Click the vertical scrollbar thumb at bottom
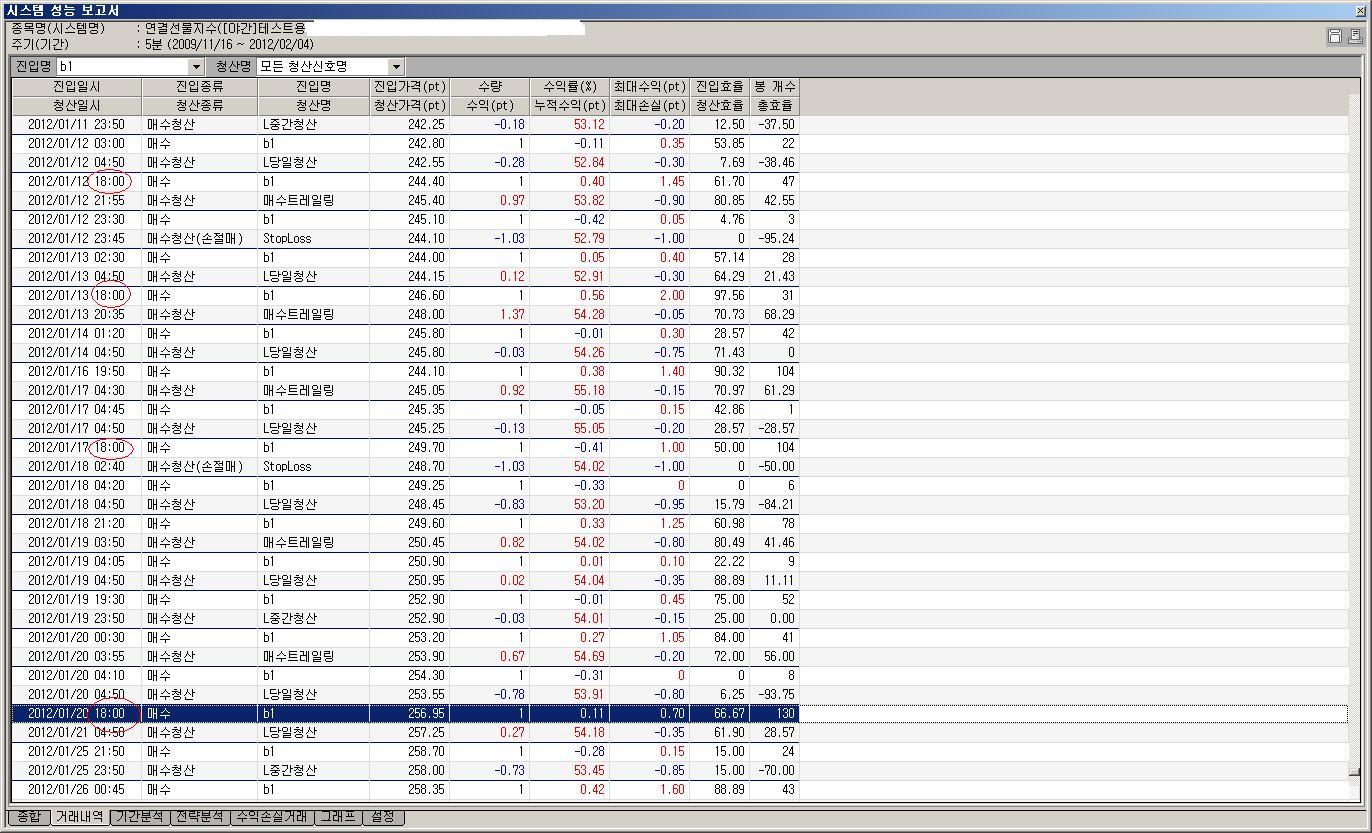This screenshot has width=1372, height=833. pos(1354,772)
